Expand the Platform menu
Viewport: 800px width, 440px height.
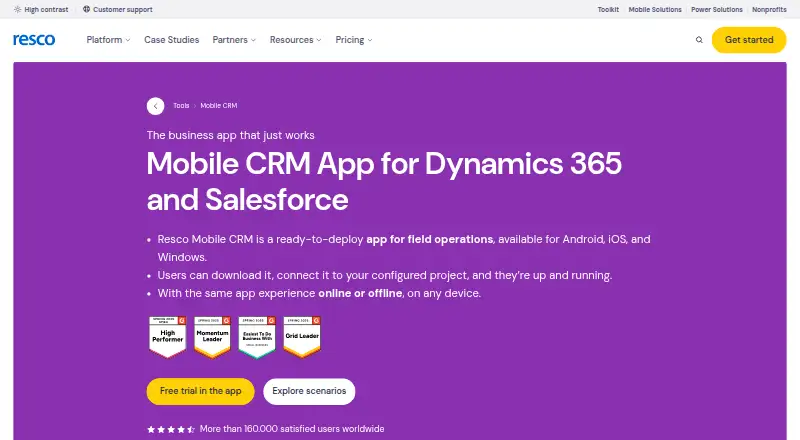108,40
